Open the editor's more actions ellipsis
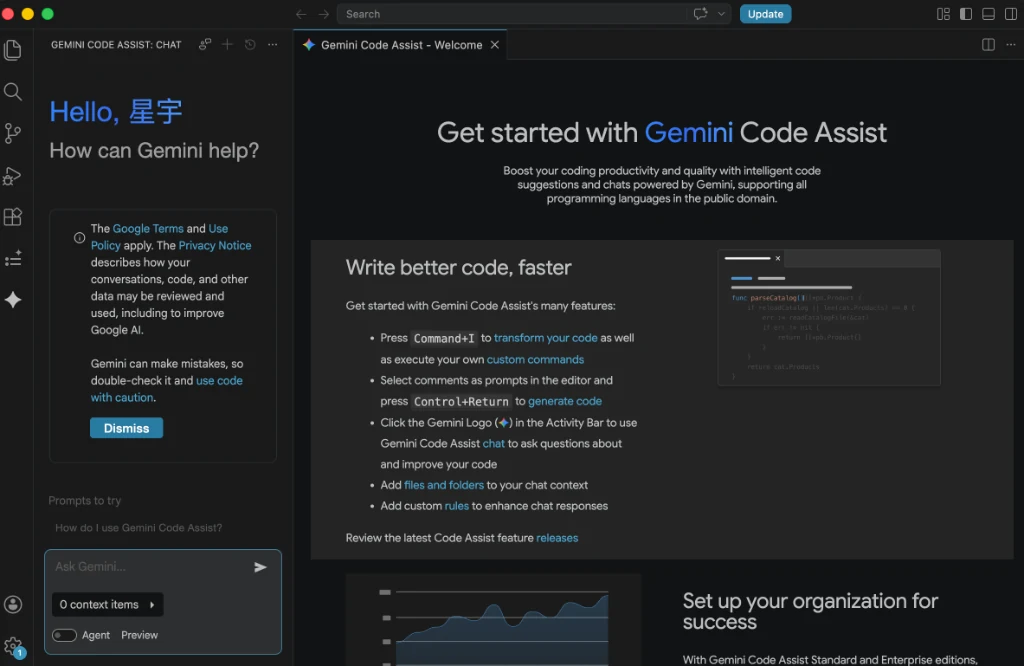 [x=1011, y=44]
